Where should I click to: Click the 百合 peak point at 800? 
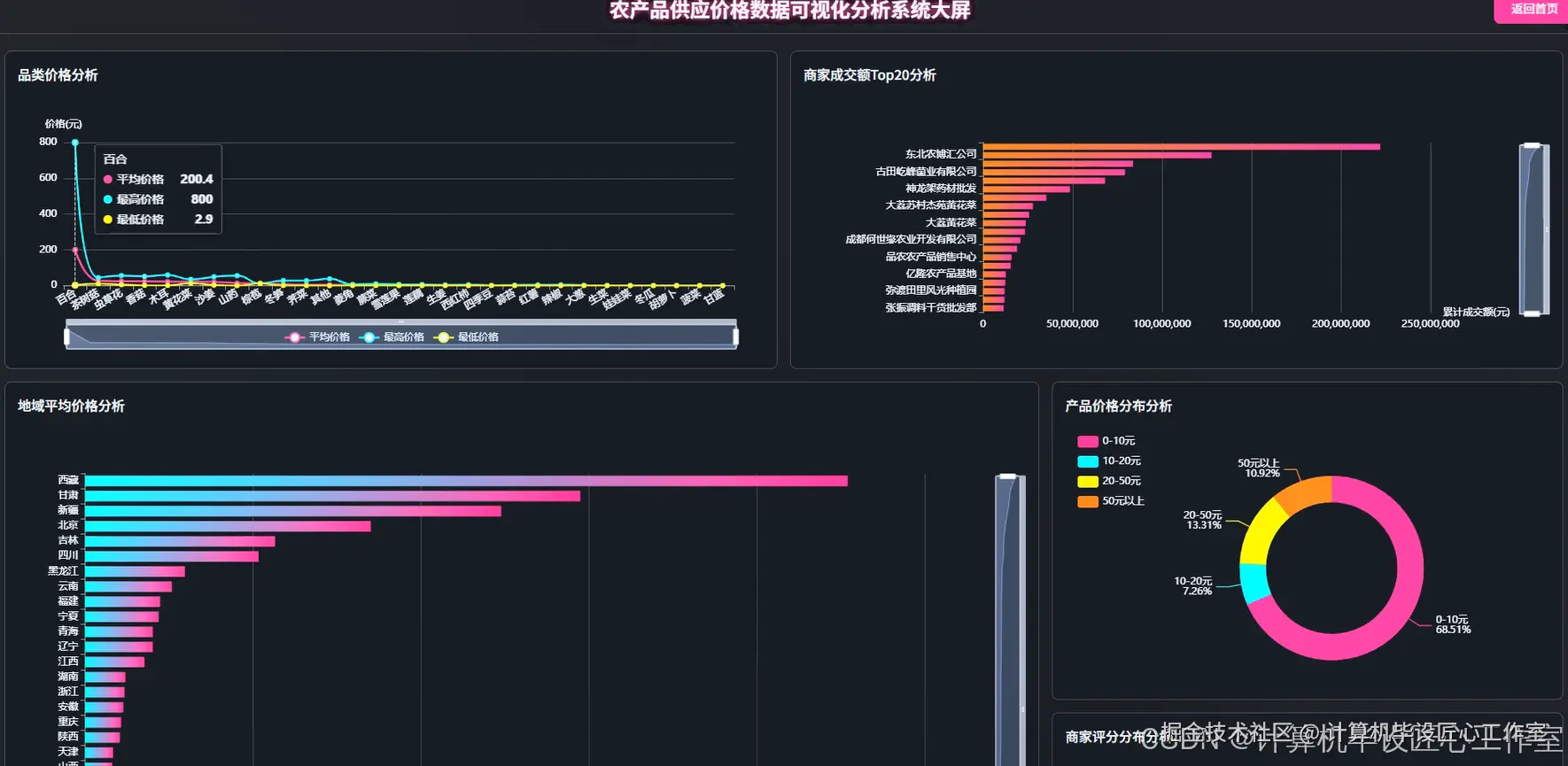[75, 143]
